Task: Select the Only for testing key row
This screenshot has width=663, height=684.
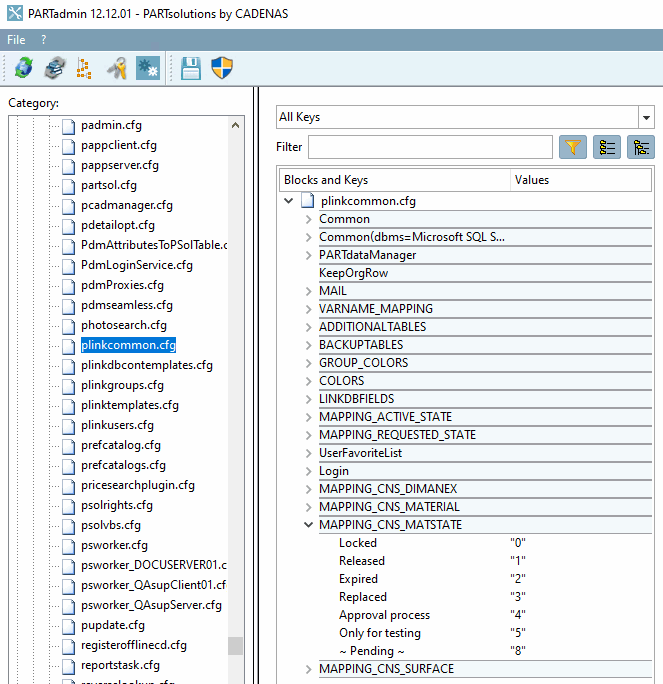Action: (x=380, y=633)
